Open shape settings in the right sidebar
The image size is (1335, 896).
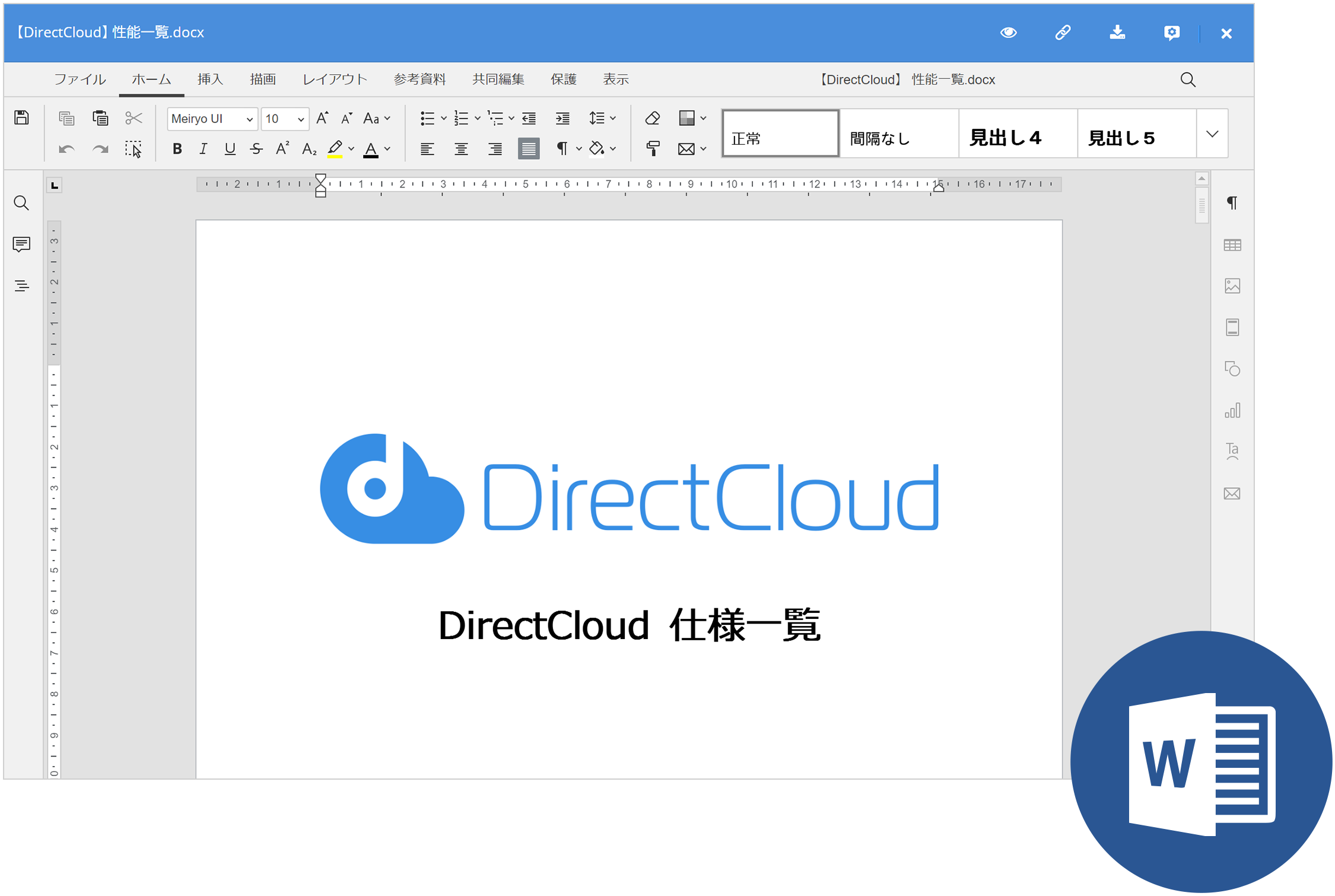1232,368
